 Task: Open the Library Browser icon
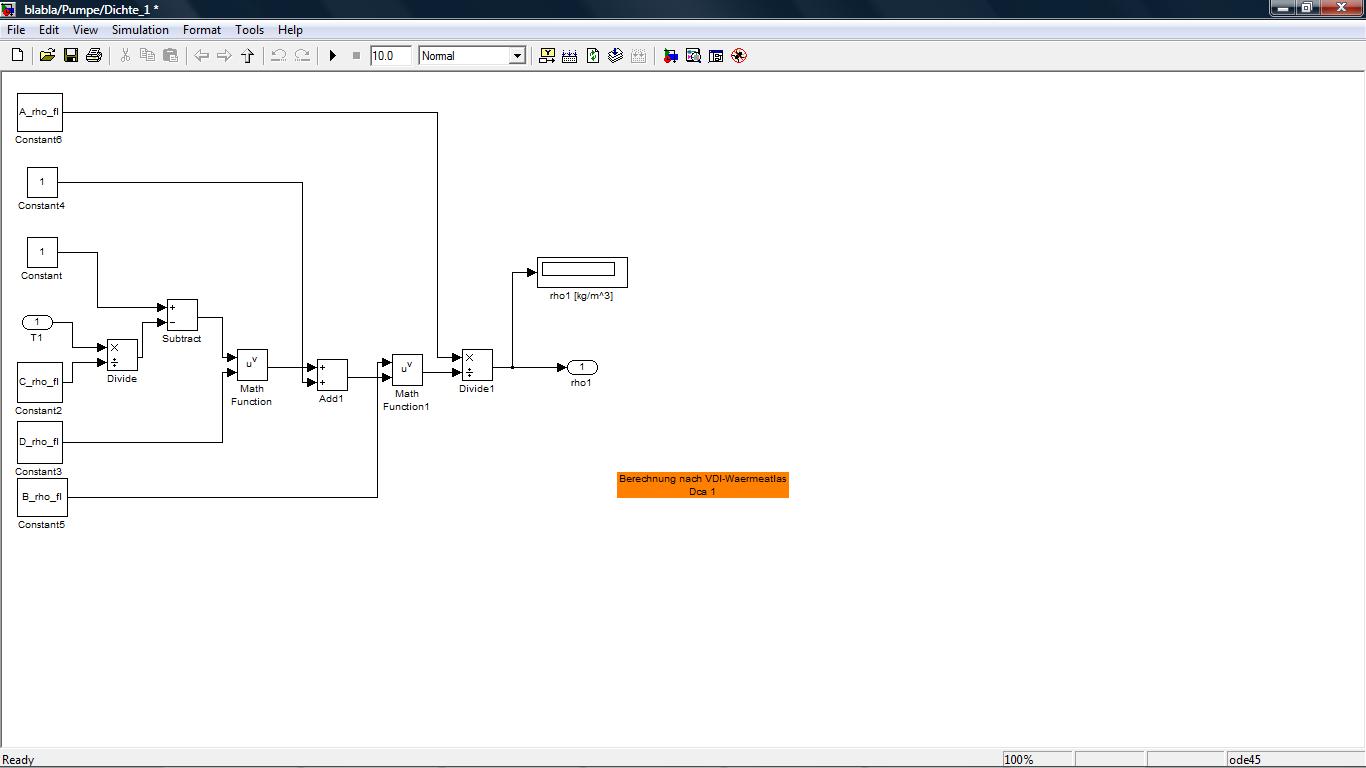click(x=670, y=56)
